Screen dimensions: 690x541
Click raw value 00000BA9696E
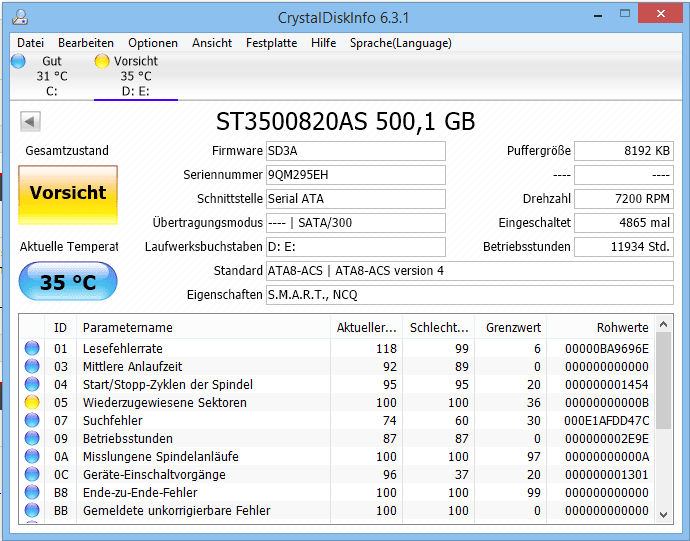pos(606,349)
